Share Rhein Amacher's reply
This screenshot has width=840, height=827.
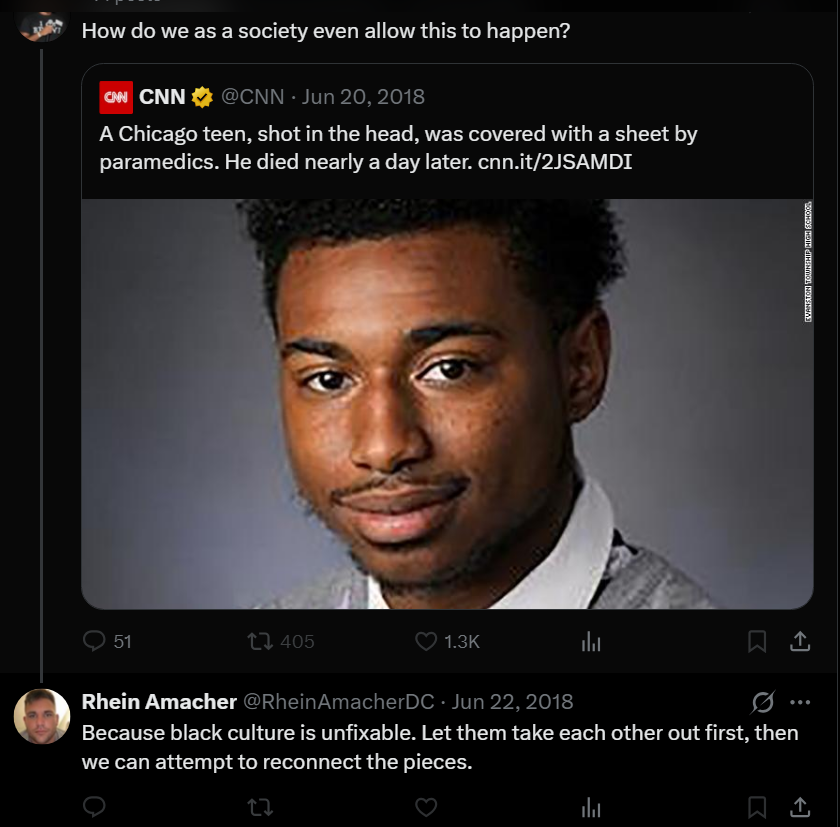(x=800, y=807)
